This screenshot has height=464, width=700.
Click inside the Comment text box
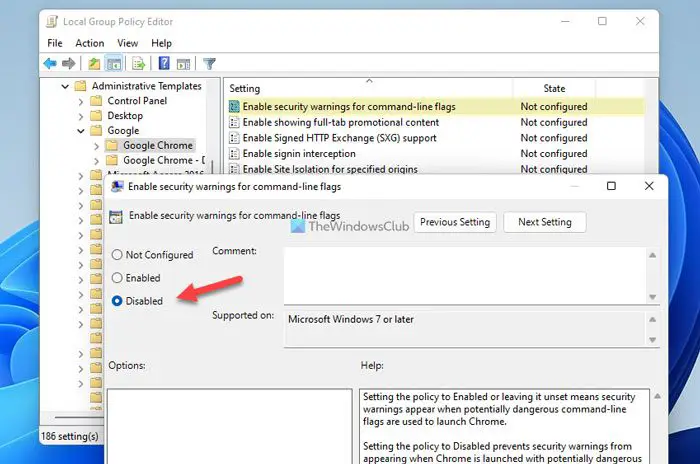(x=465, y=276)
